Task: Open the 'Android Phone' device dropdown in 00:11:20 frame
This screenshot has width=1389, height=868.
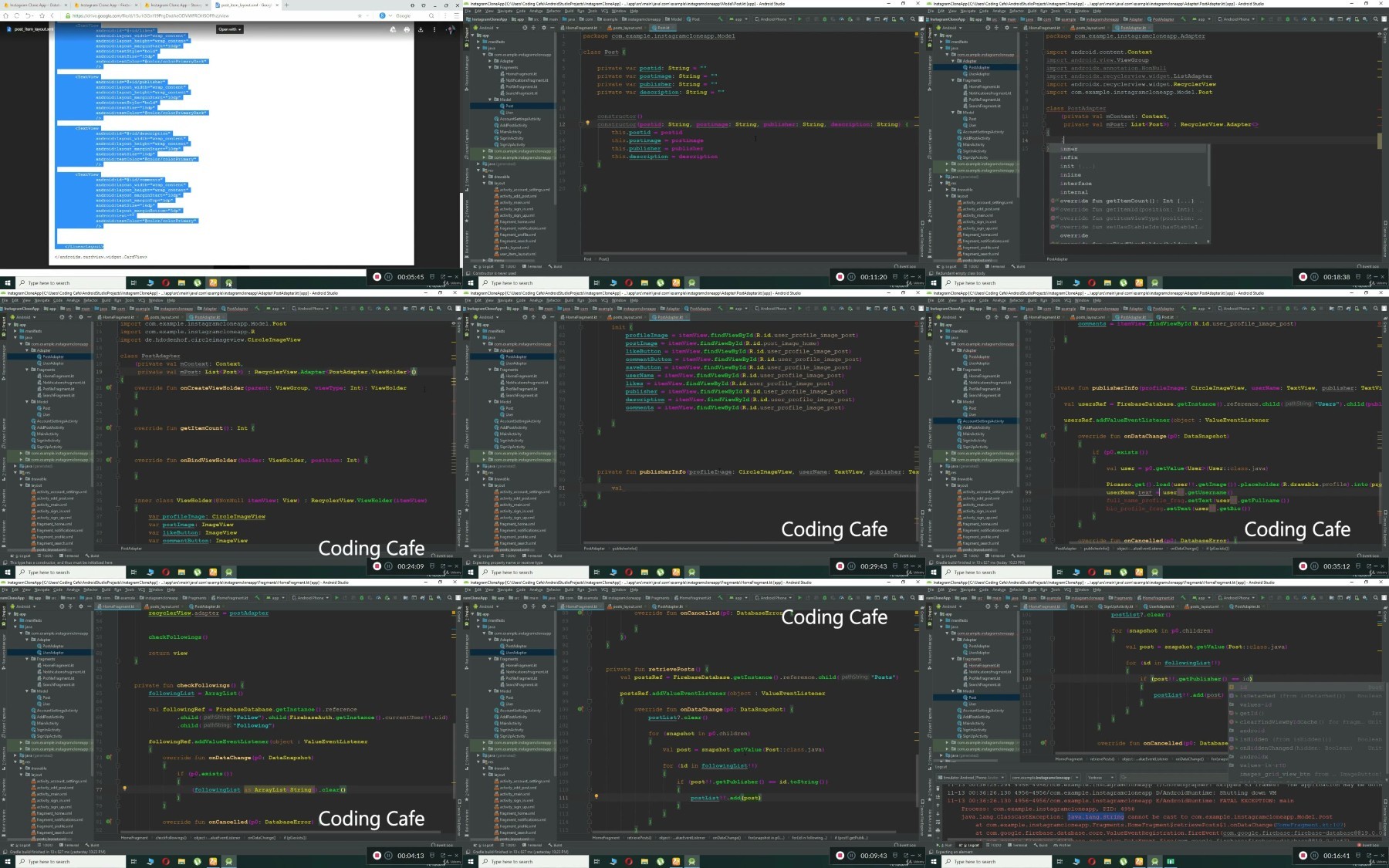Action: click(x=773, y=19)
